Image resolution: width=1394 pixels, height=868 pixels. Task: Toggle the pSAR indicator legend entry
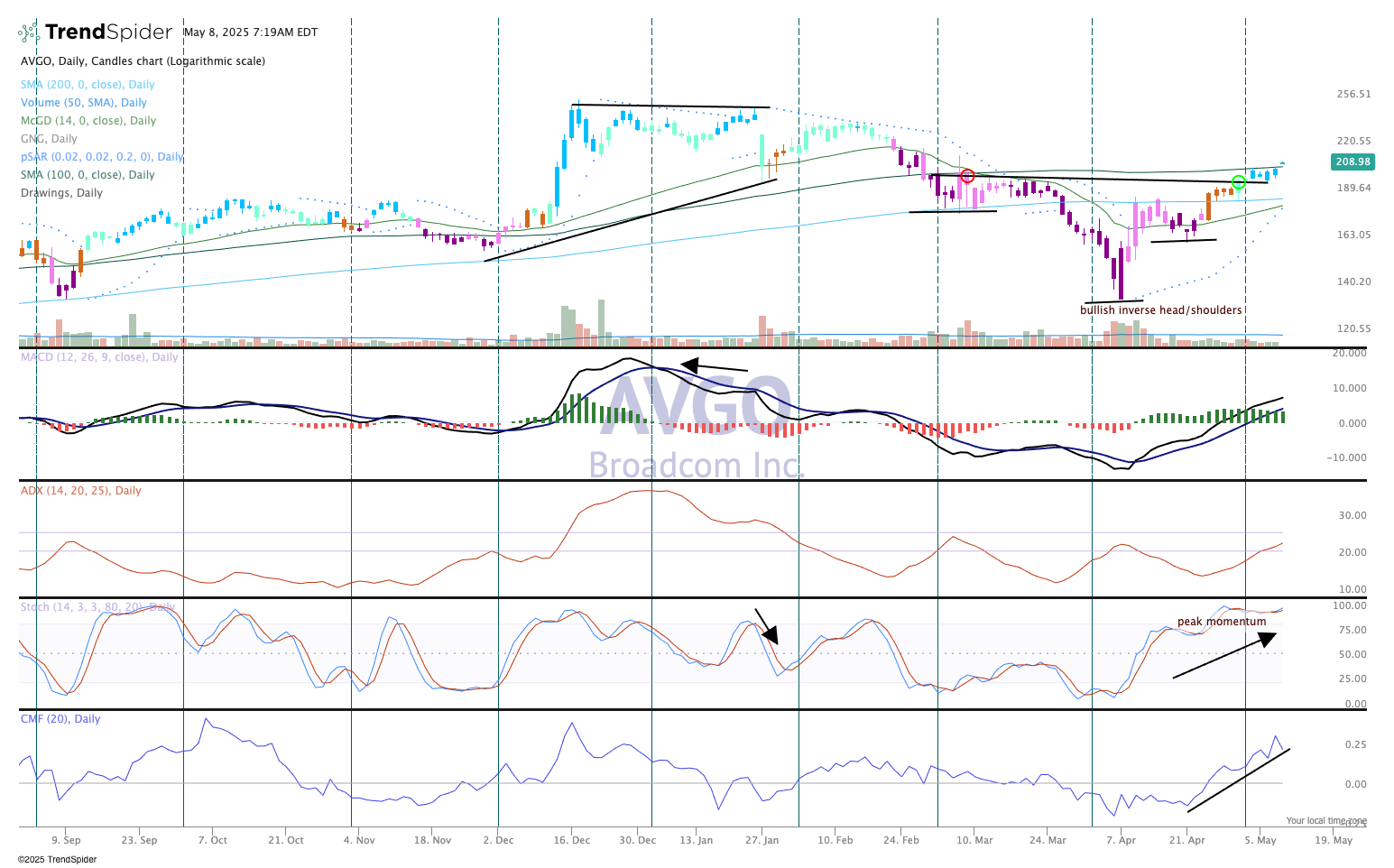[x=102, y=157]
